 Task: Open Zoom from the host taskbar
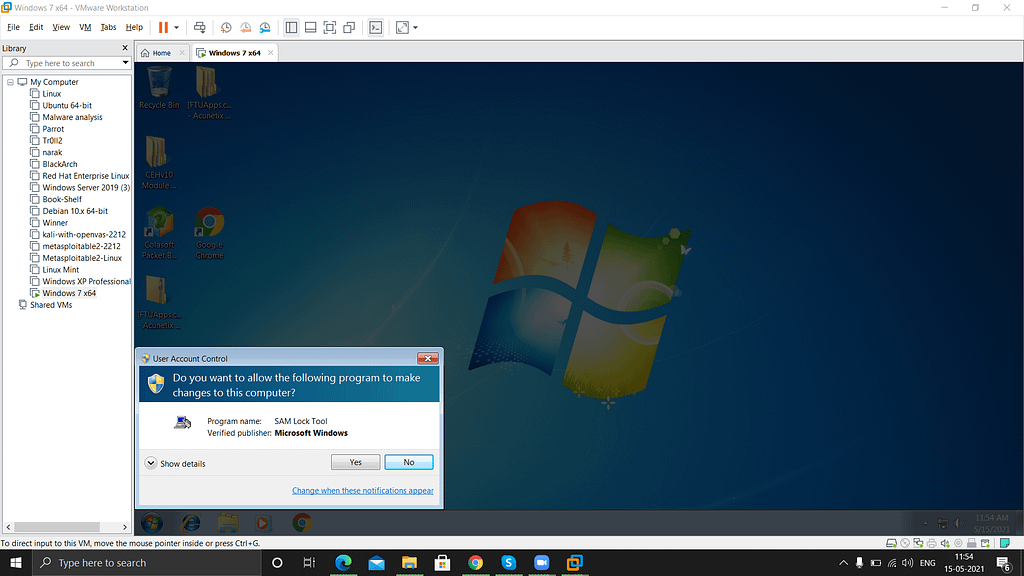[x=541, y=562]
